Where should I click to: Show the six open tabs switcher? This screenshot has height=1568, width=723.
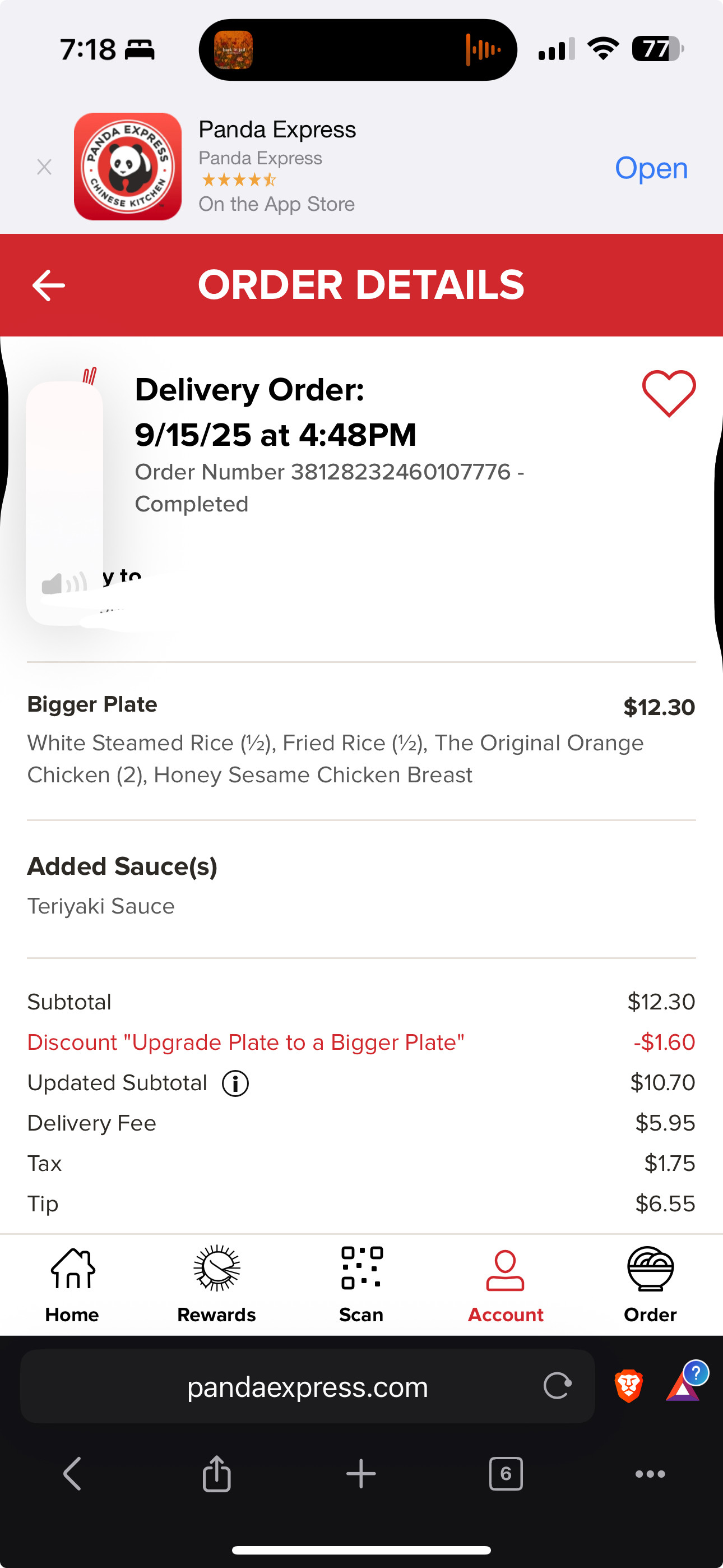506,1474
